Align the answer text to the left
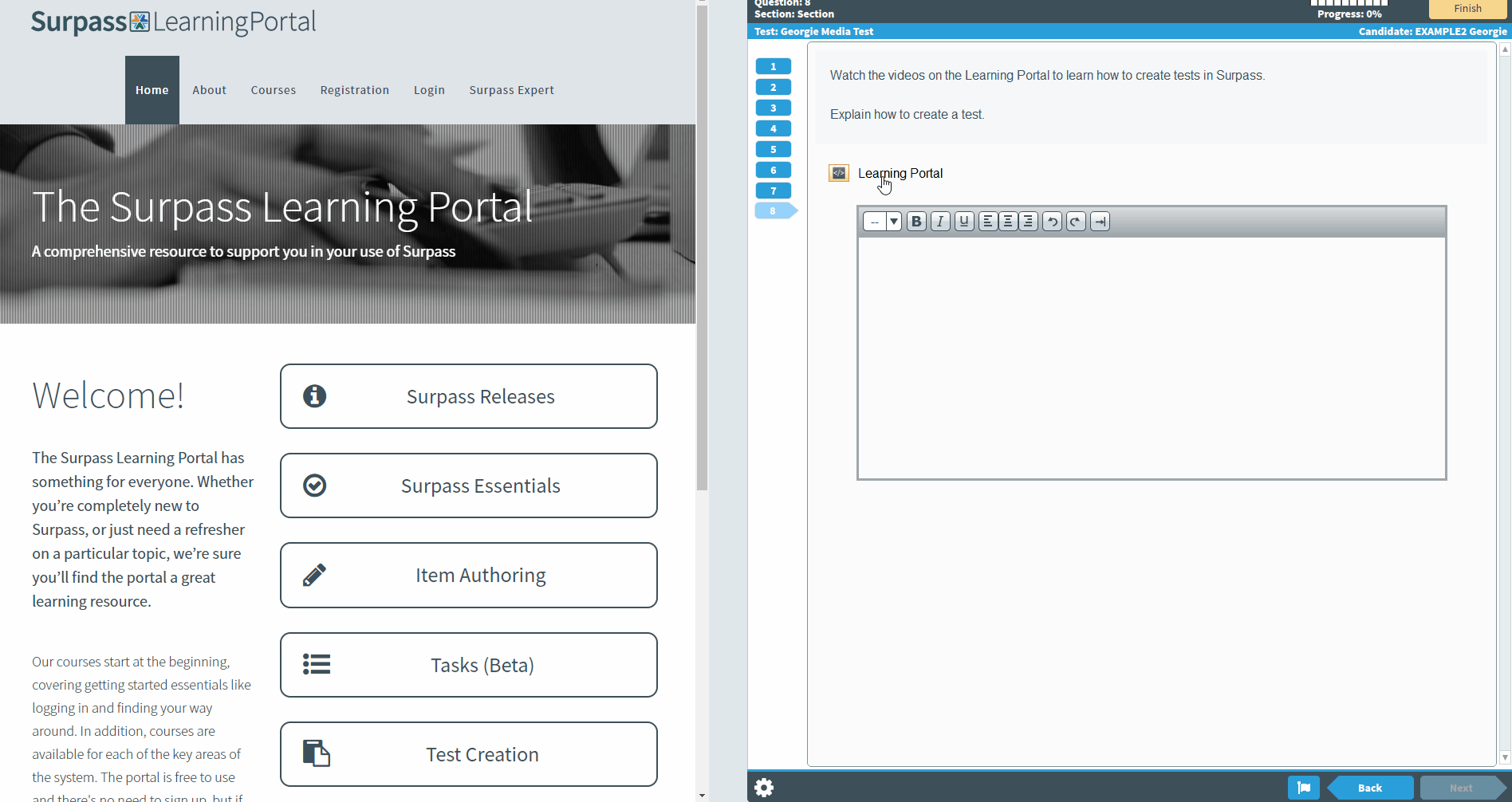1512x802 pixels. click(988, 222)
